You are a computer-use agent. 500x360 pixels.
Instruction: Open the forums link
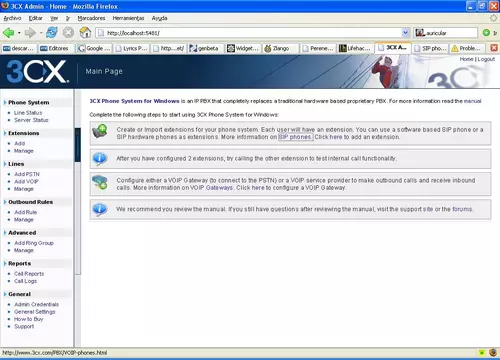point(462,209)
